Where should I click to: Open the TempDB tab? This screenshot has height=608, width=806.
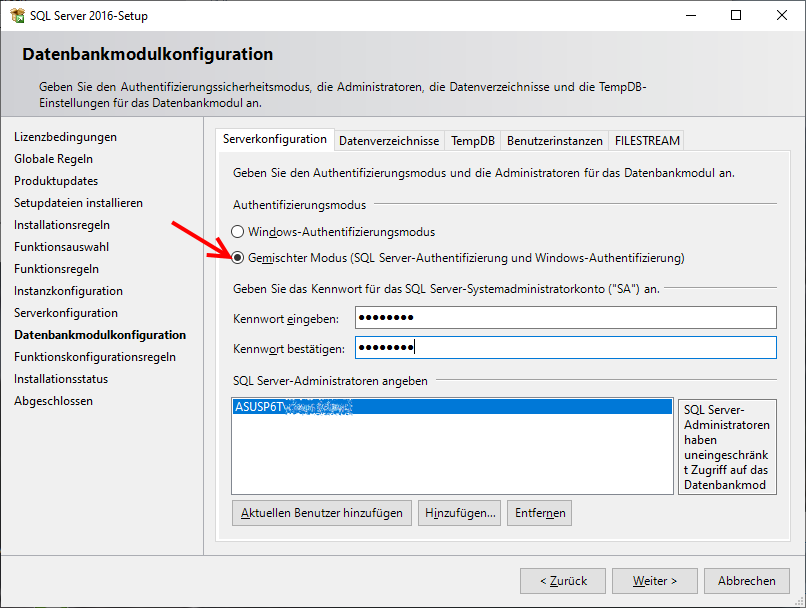(472, 141)
